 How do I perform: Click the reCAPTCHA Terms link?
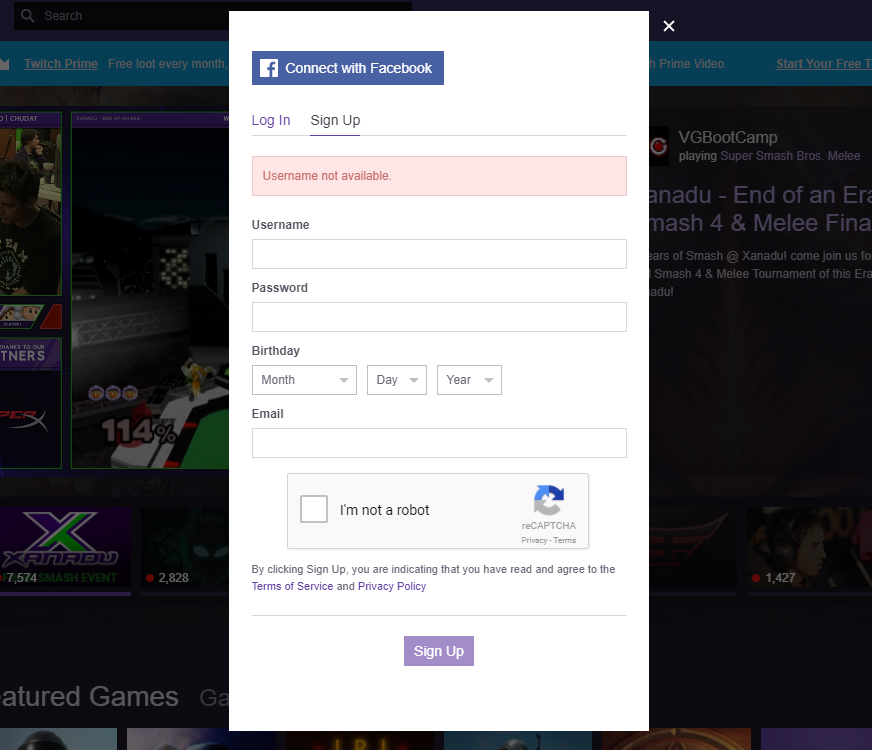[564, 540]
